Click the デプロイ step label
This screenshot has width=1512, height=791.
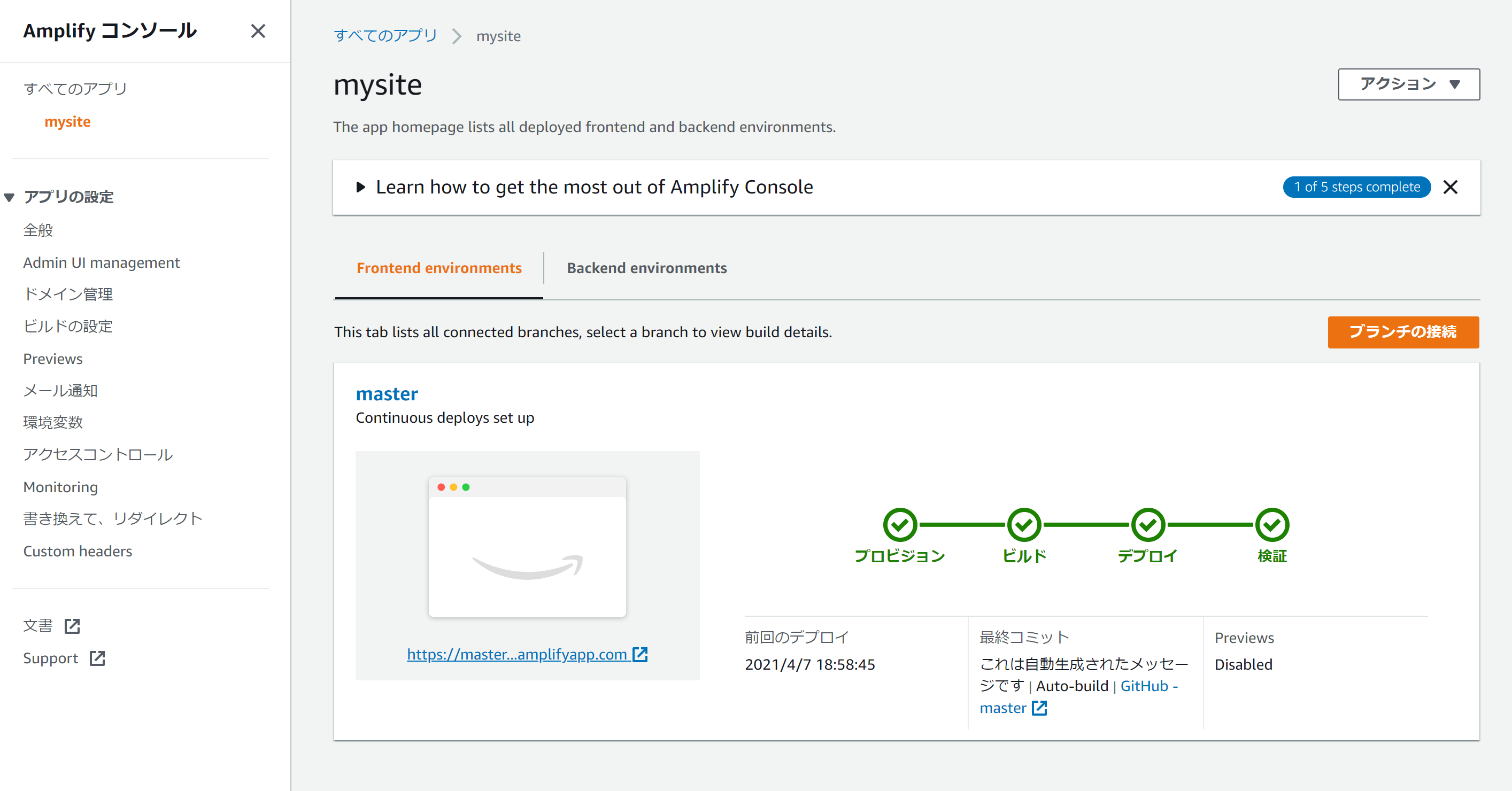(1148, 556)
